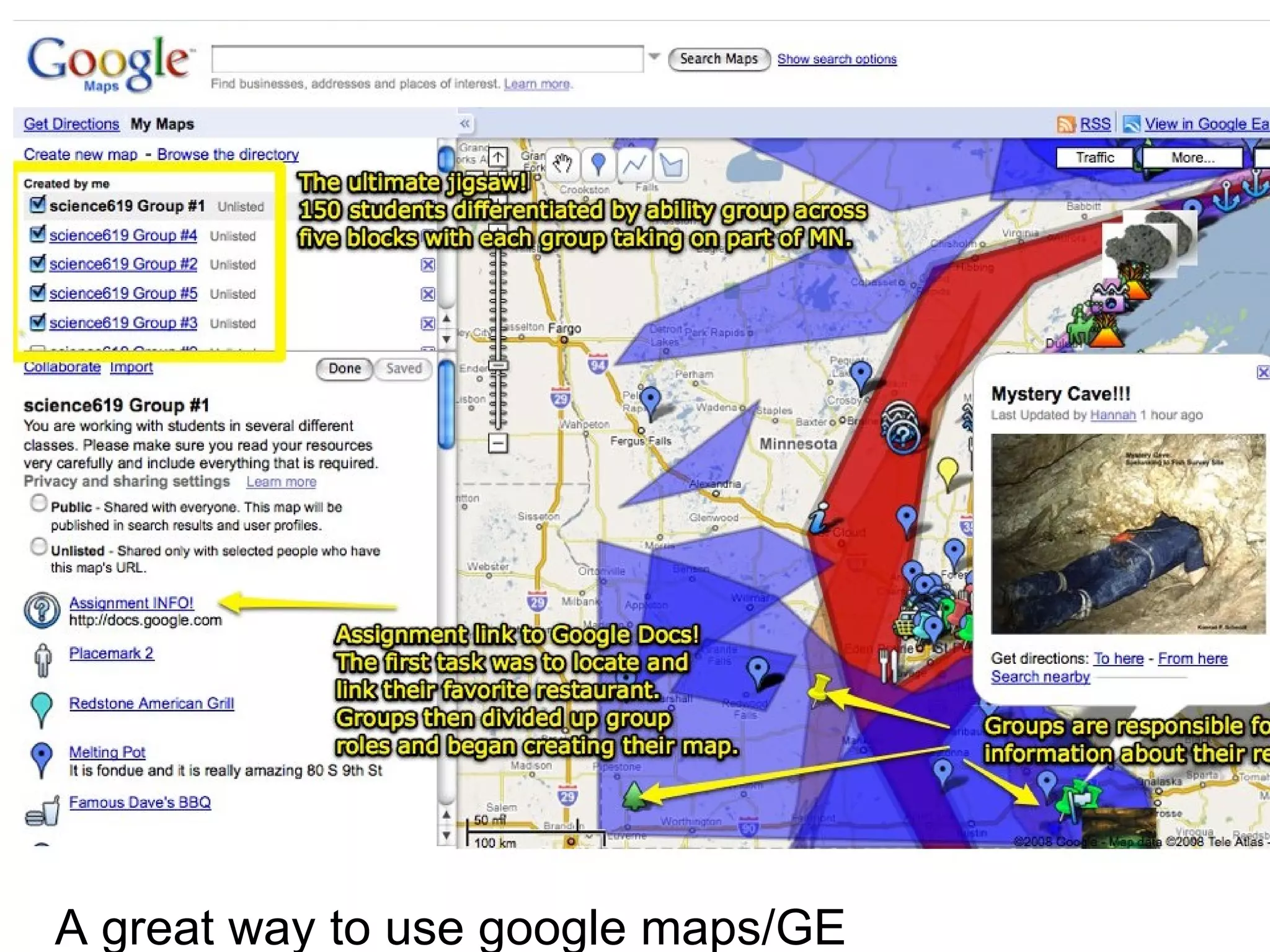
Task: Click the Assignment INFO question mark icon
Action: tap(42, 610)
